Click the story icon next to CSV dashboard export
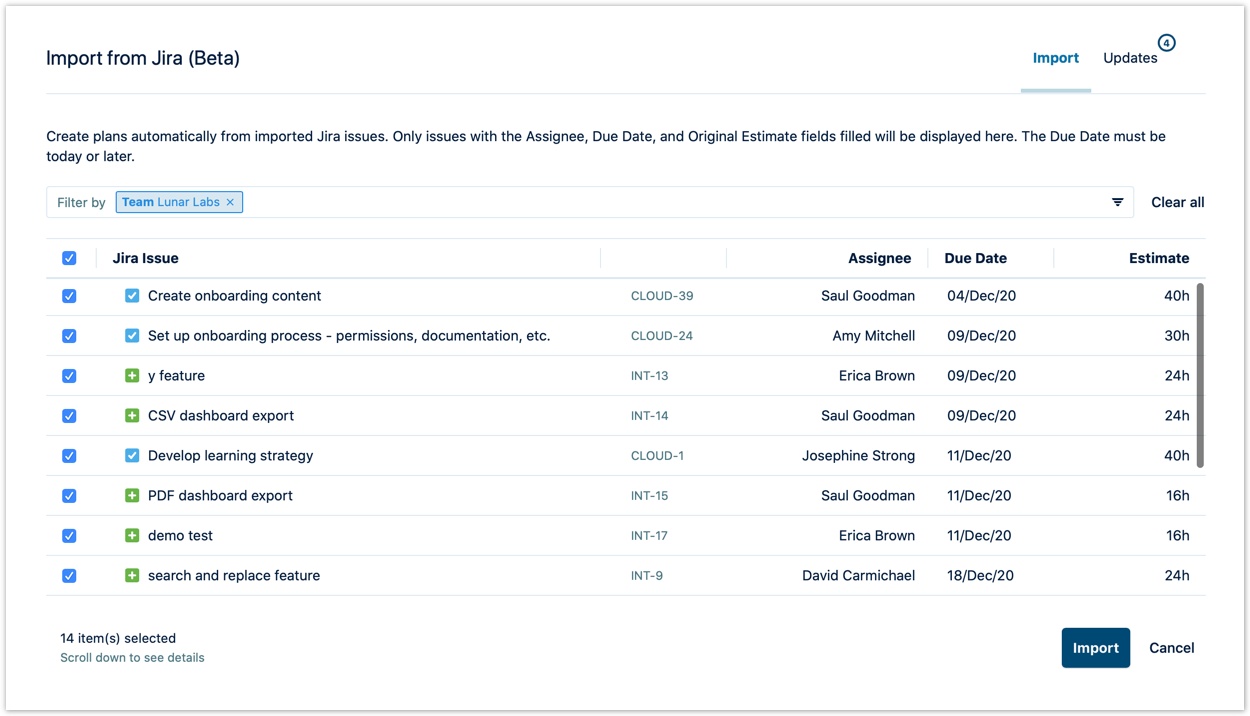The width and height of the screenshot is (1250, 716). click(x=132, y=416)
